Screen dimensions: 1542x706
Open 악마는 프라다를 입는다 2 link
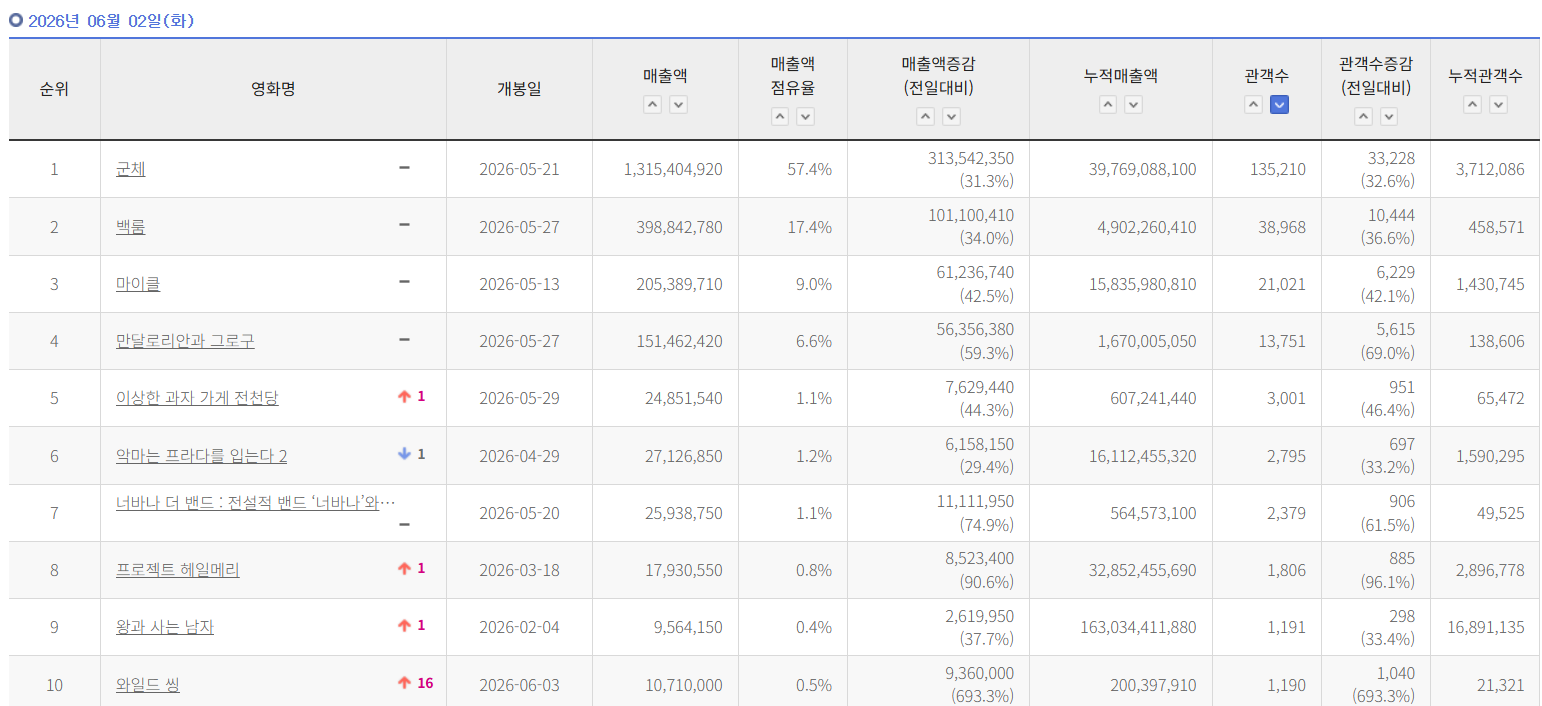pos(202,456)
